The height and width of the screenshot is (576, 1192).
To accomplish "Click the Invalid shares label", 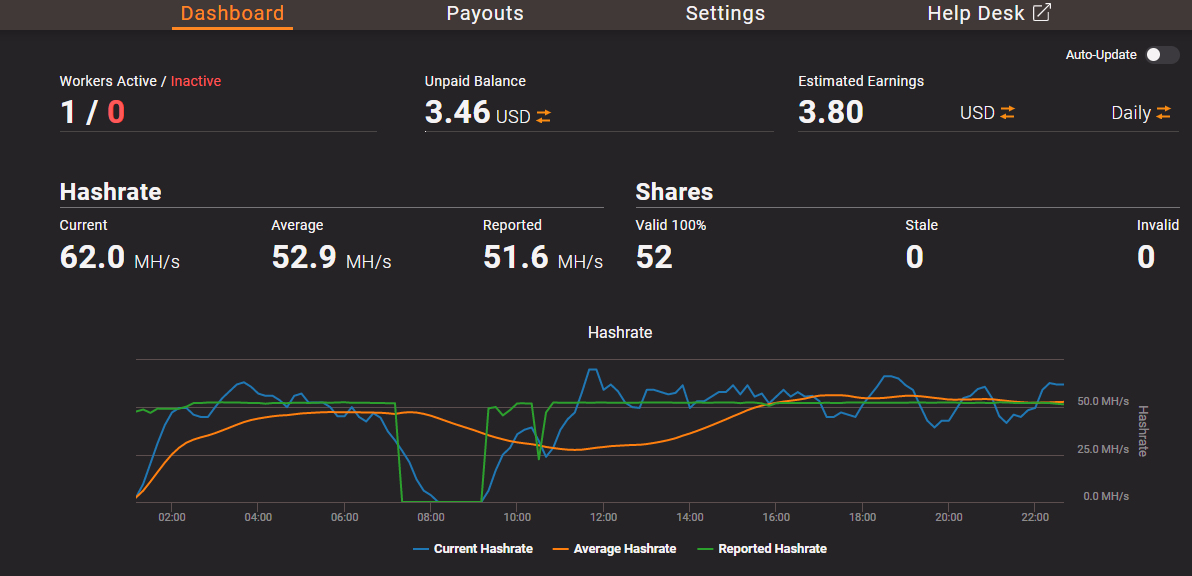I will coord(1158,225).
